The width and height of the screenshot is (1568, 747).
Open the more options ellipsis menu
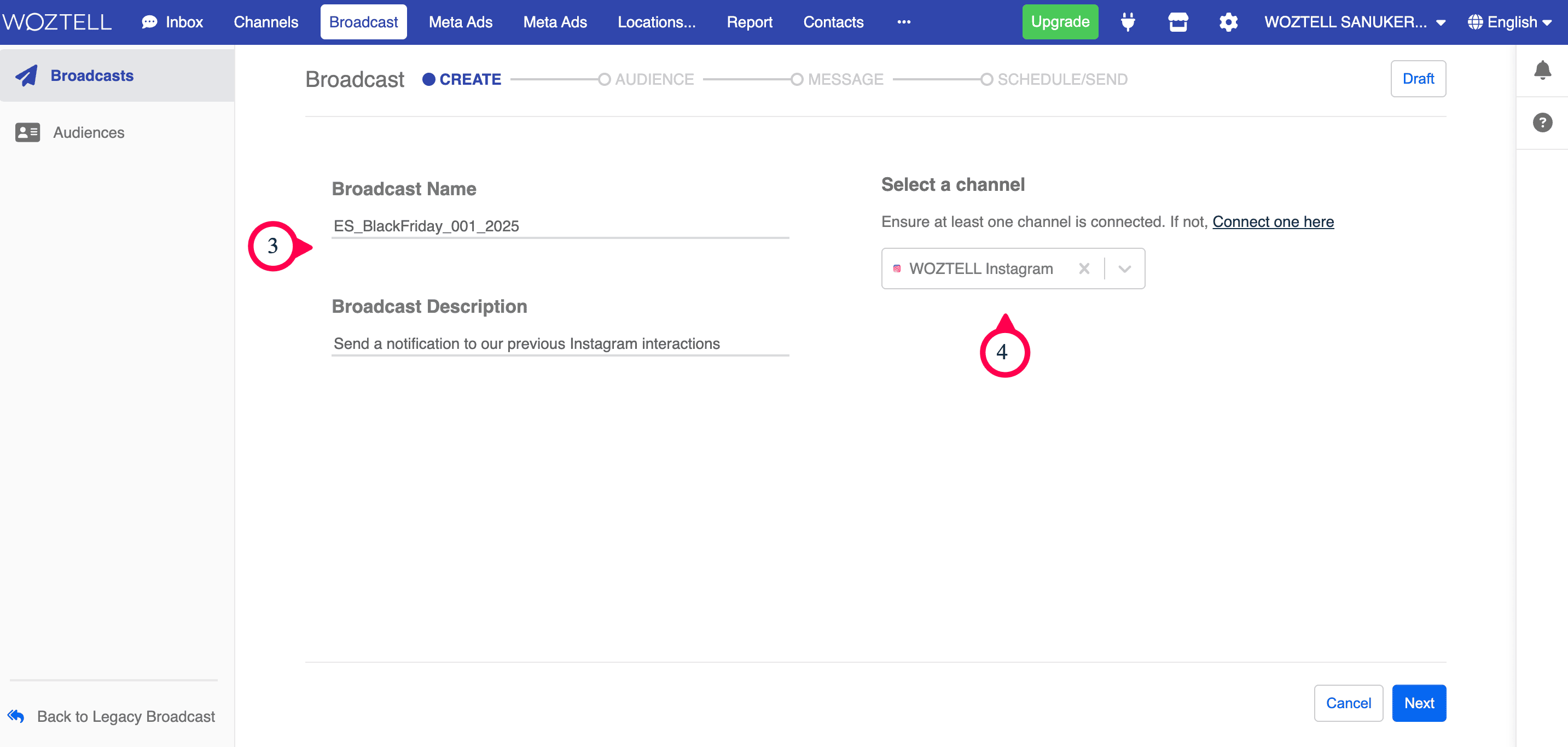point(903,22)
